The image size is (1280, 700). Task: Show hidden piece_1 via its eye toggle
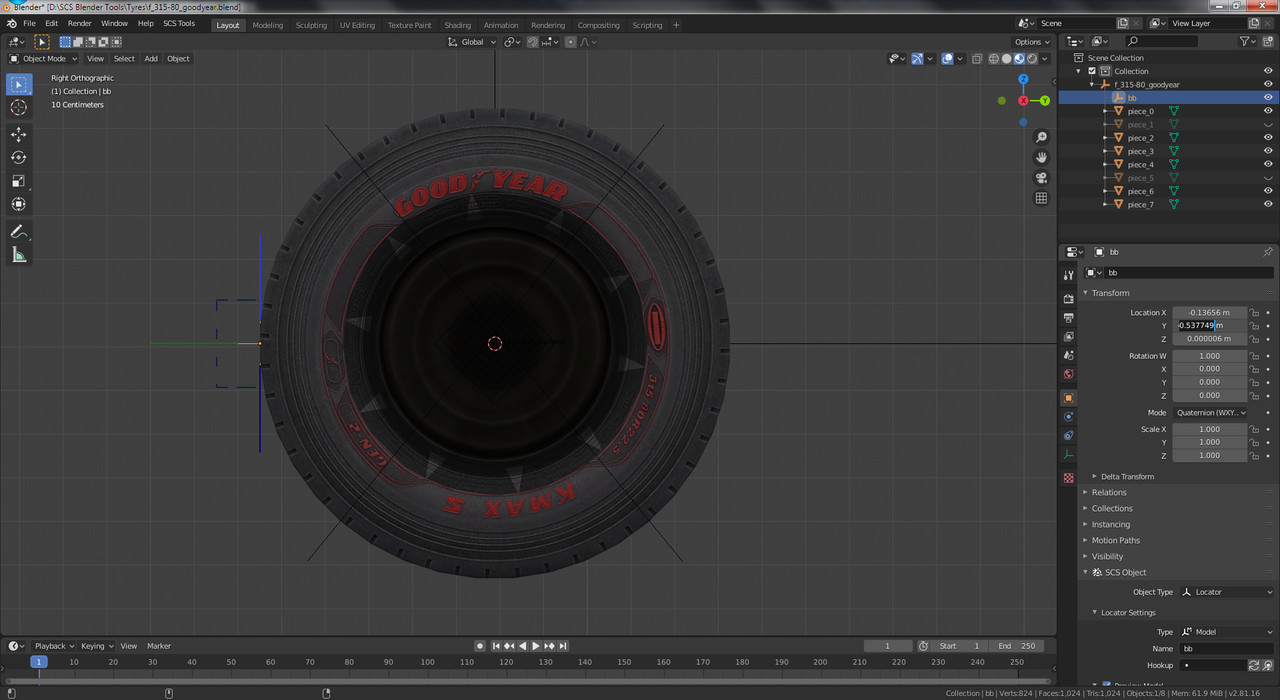point(1268,124)
